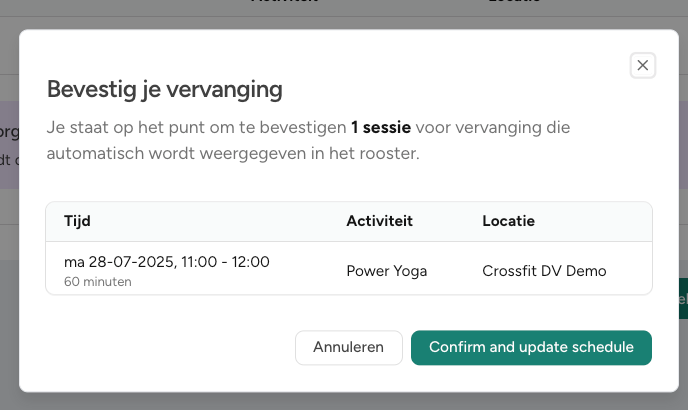Select the Crossfit DV Demo location cell
688x410 pixels.
pos(544,271)
